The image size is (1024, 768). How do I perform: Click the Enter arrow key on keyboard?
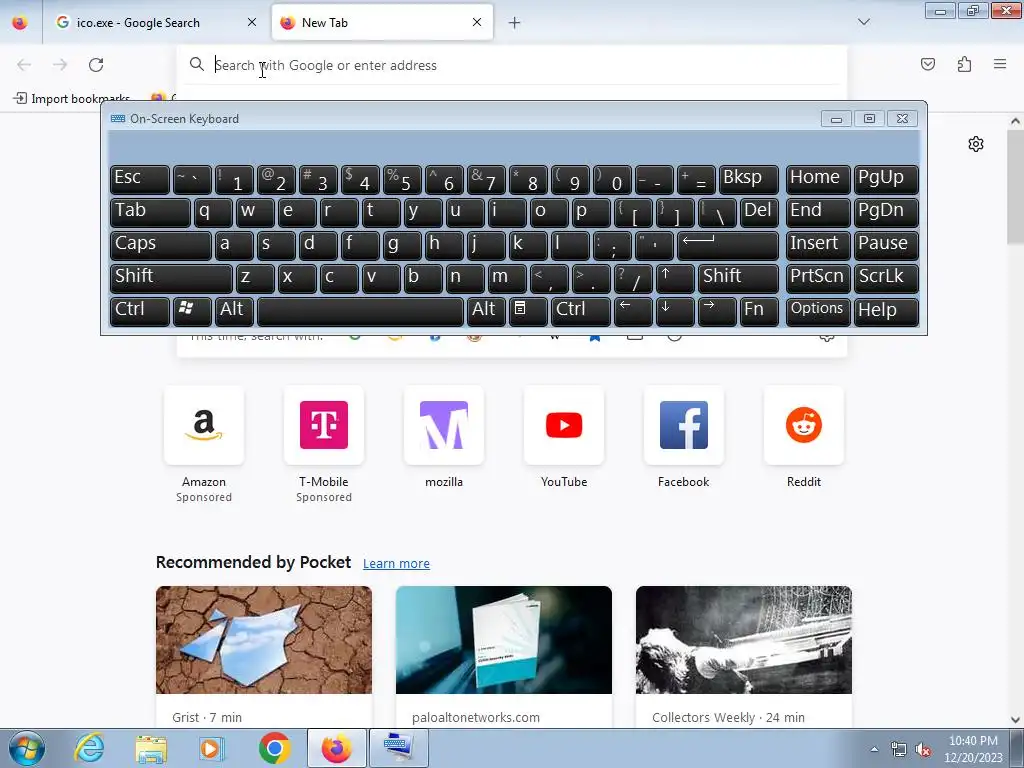pyautogui.click(x=728, y=245)
